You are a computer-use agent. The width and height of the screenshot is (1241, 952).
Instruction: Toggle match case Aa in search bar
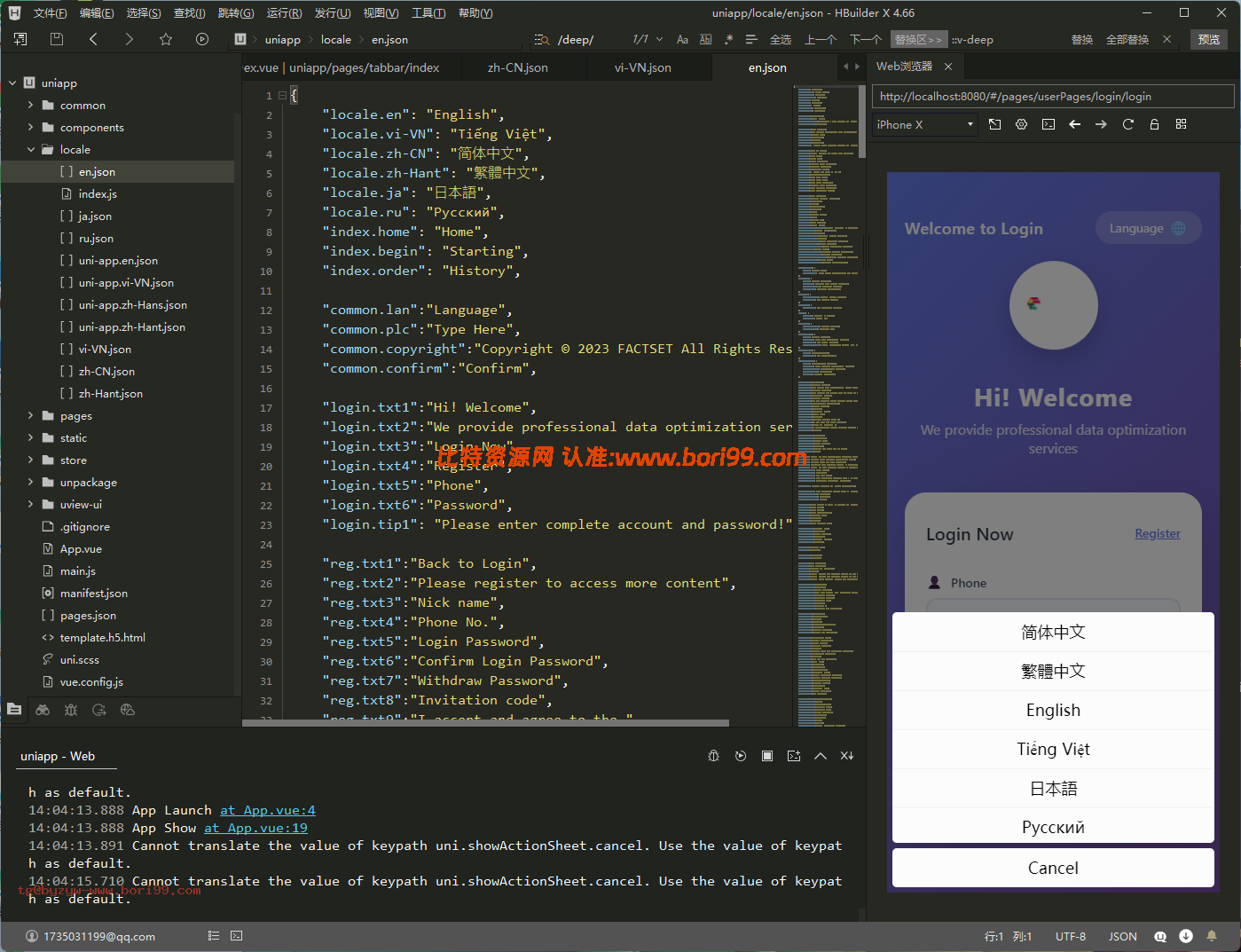click(x=682, y=40)
